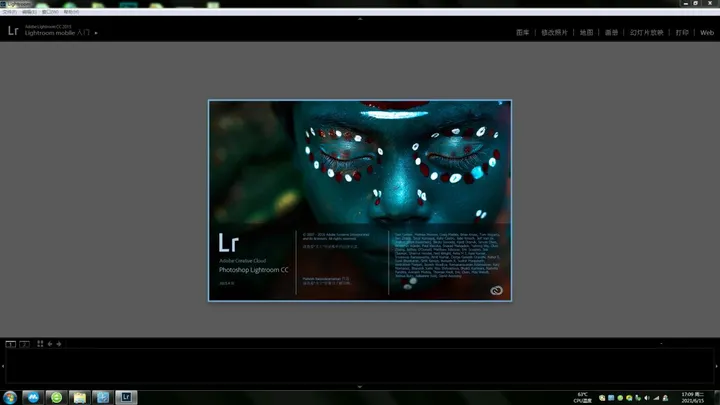Open the 幻灯片放映 (Slideshow) module
Screen dimensions: 720x405
coord(647,33)
